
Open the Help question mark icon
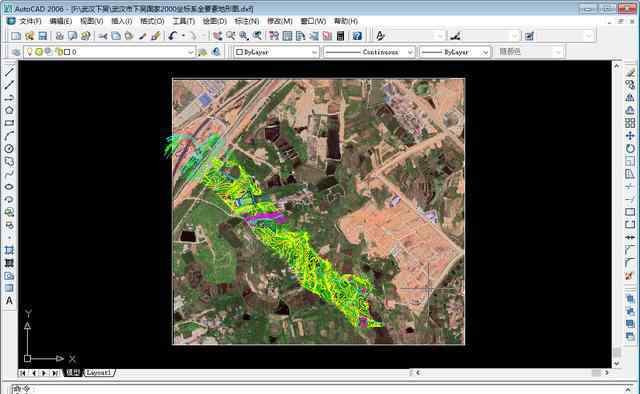pyautogui.click(x=357, y=36)
